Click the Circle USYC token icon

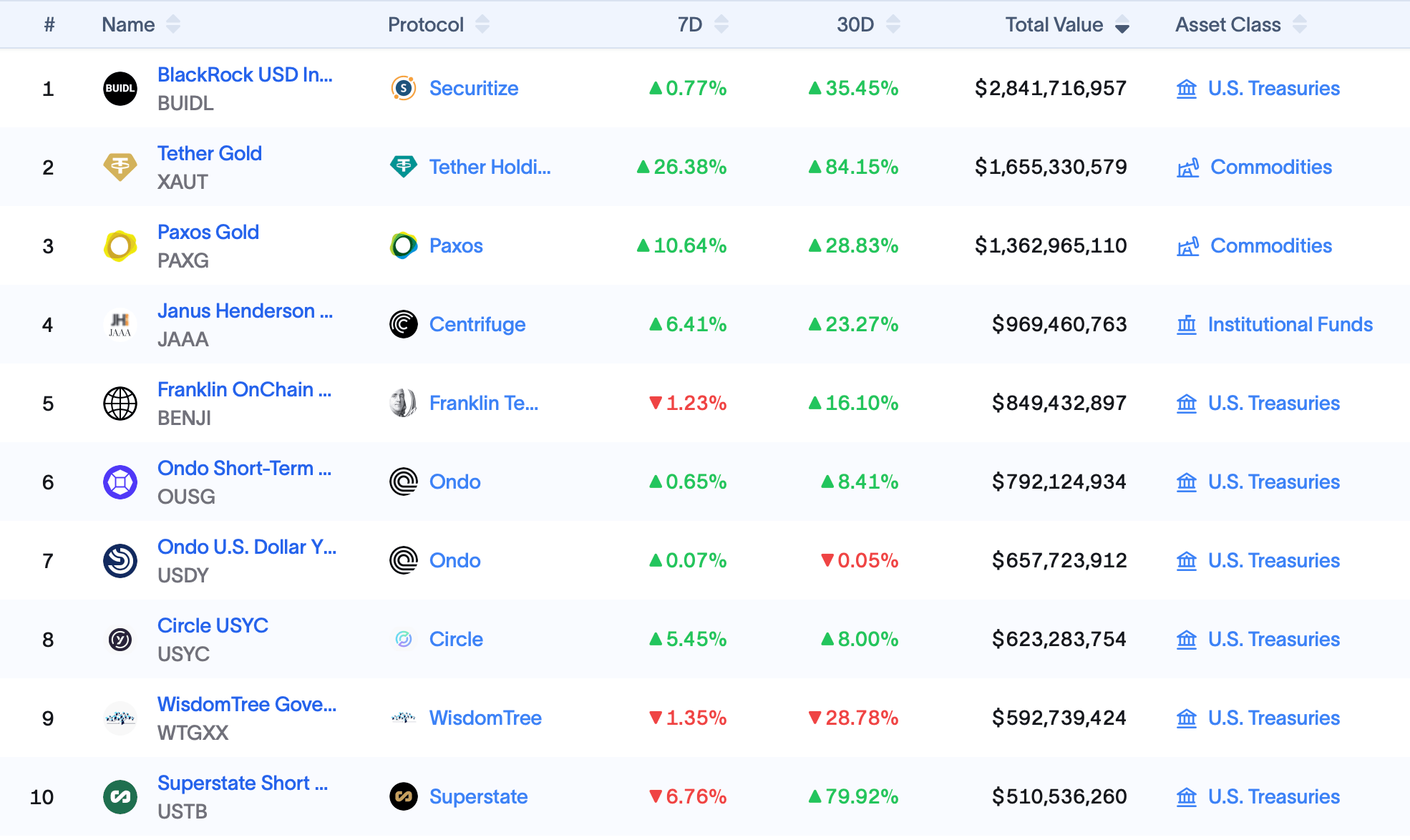pyautogui.click(x=120, y=640)
